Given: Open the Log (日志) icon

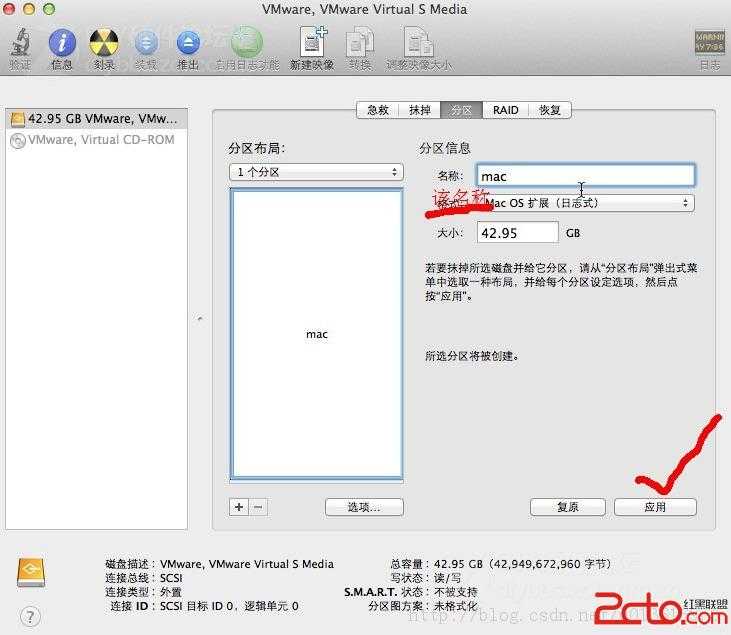Looking at the screenshot, I should (710, 42).
